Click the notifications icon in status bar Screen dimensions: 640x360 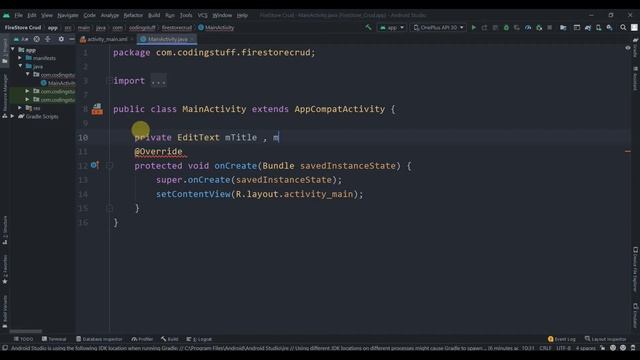pyautogui.click(x=633, y=348)
